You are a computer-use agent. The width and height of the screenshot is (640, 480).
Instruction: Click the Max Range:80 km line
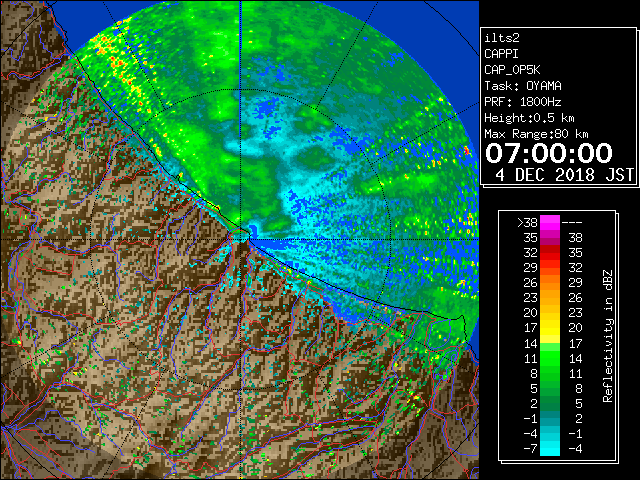click(x=536, y=134)
